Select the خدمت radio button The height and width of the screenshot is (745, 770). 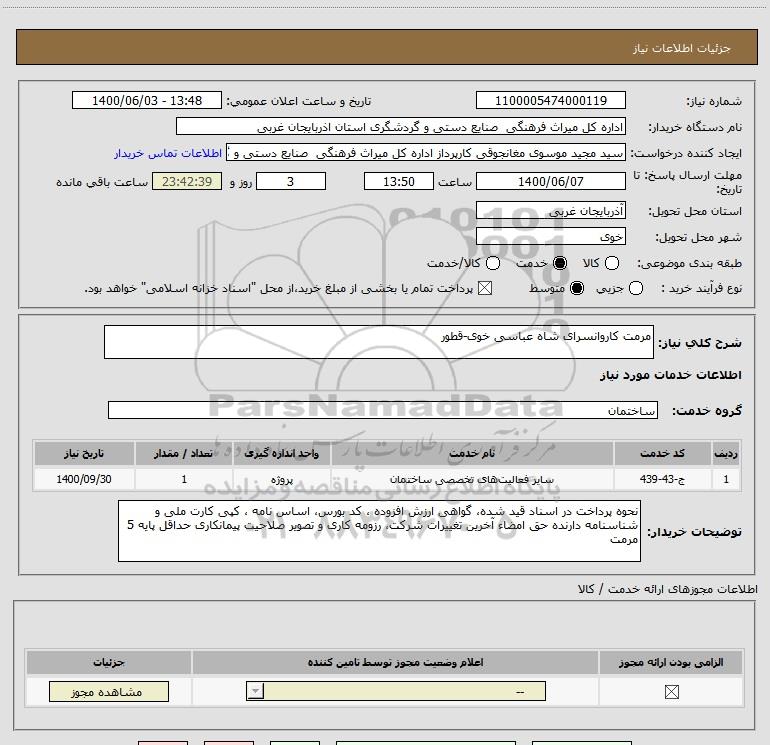pyautogui.click(x=560, y=263)
